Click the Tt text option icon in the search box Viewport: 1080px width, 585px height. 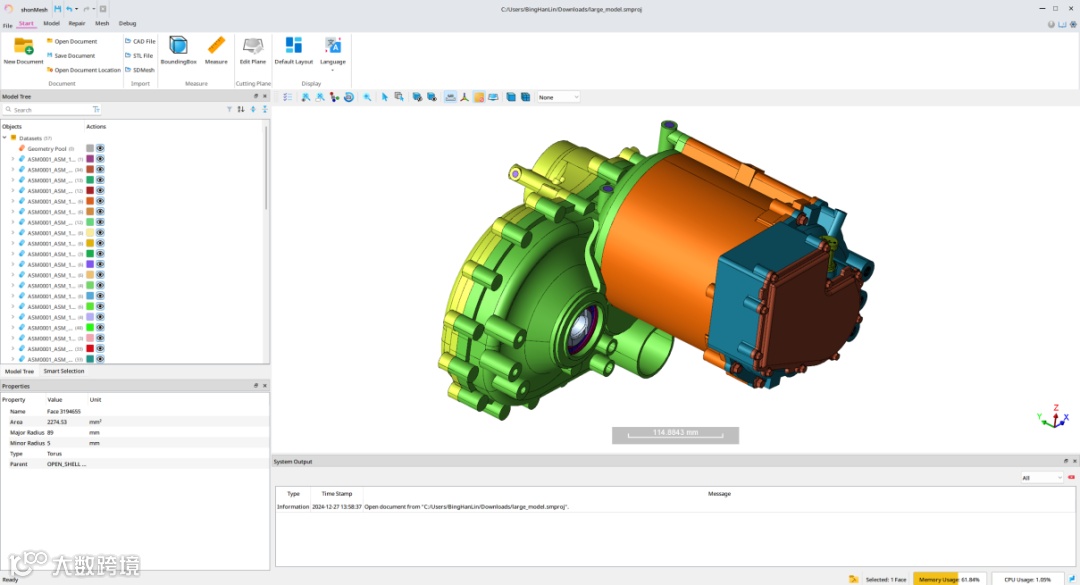[96, 110]
